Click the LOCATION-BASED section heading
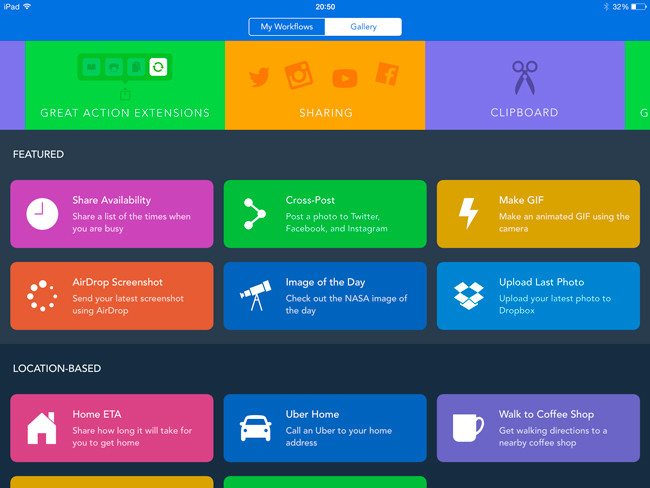Image resolution: width=650 pixels, height=488 pixels. [x=57, y=369]
